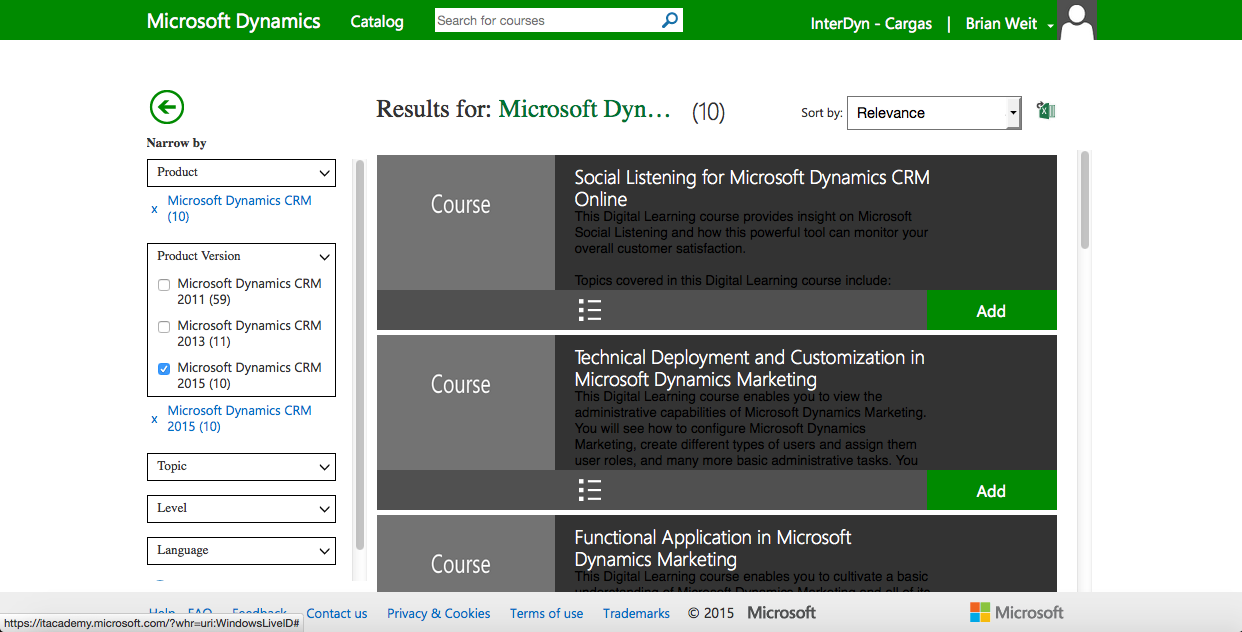Open details list icon for Social Listening course
The width and height of the screenshot is (1242, 632).
tap(590, 310)
